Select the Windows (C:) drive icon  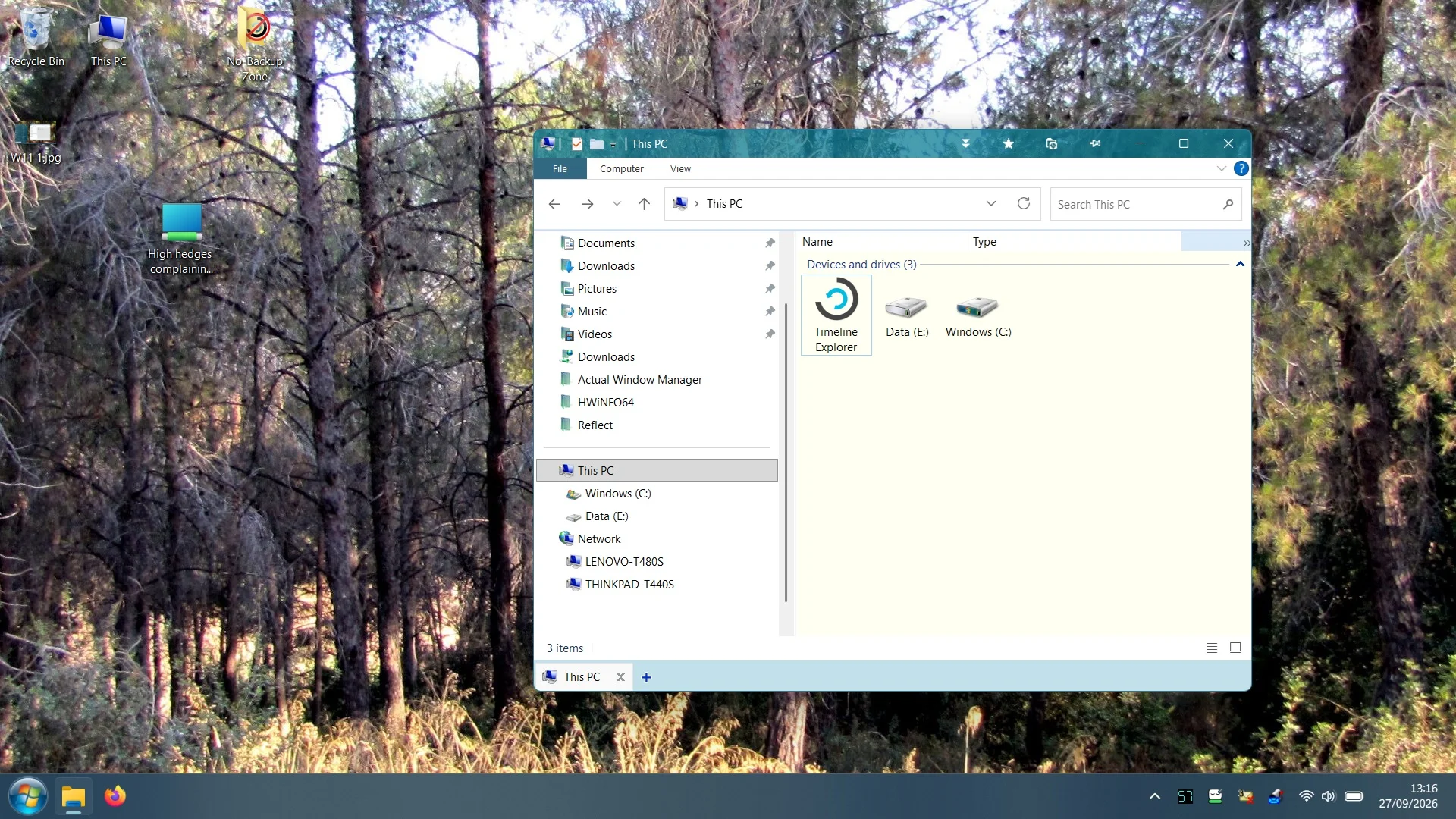tap(977, 315)
